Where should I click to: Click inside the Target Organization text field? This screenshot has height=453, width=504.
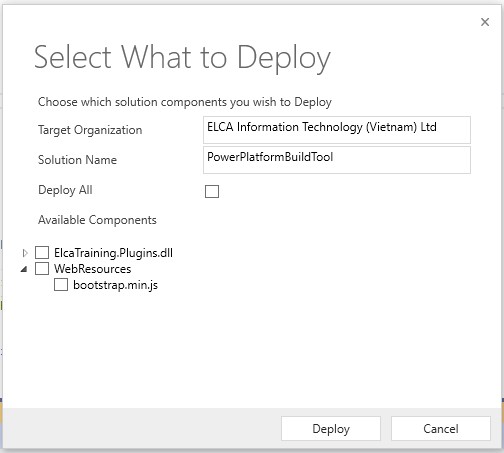point(337,130)
